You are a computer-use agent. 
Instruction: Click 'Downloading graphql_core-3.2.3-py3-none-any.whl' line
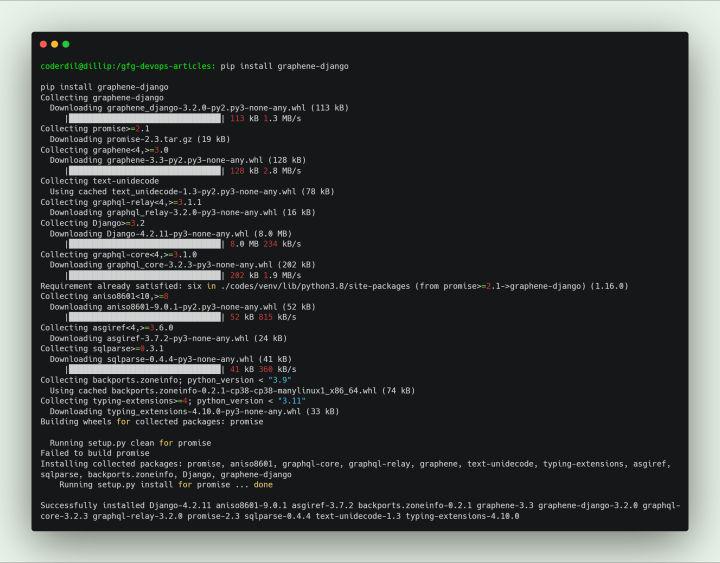182,265
